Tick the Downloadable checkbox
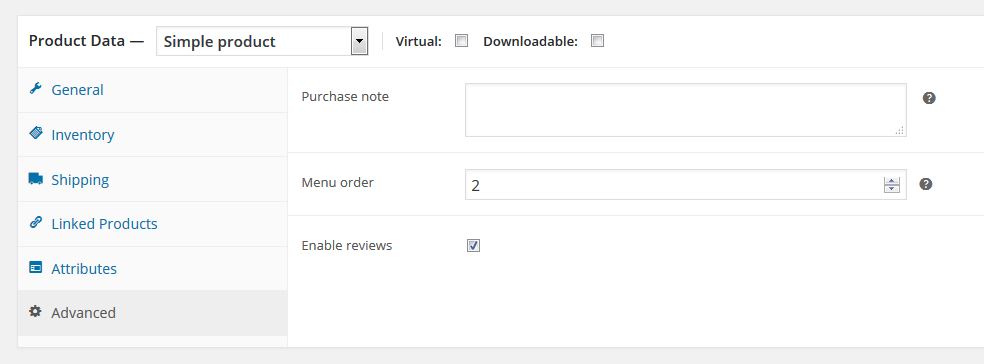984x364 pixels. click(x=597, y=41)
